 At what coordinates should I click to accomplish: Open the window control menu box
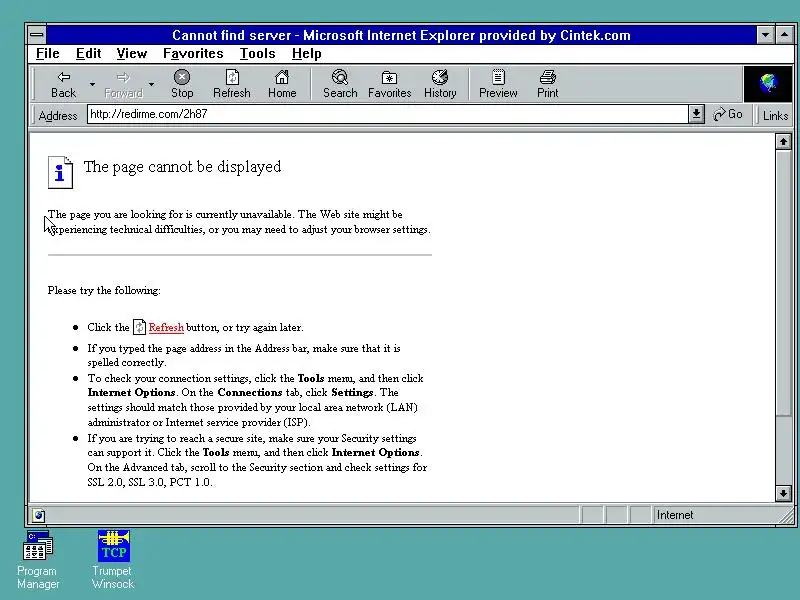(x=37, y=35)
